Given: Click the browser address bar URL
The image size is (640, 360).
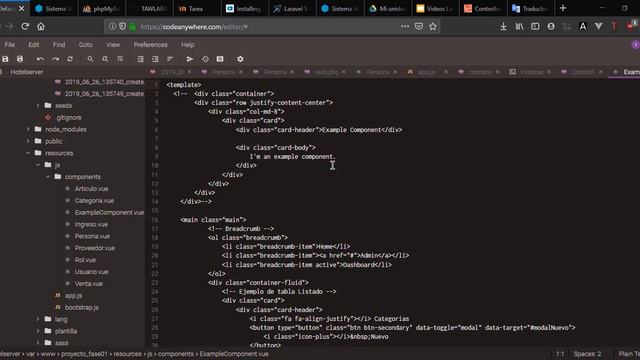Looking at the screenshot, I should pyautogui.click(x=194, y=27).
